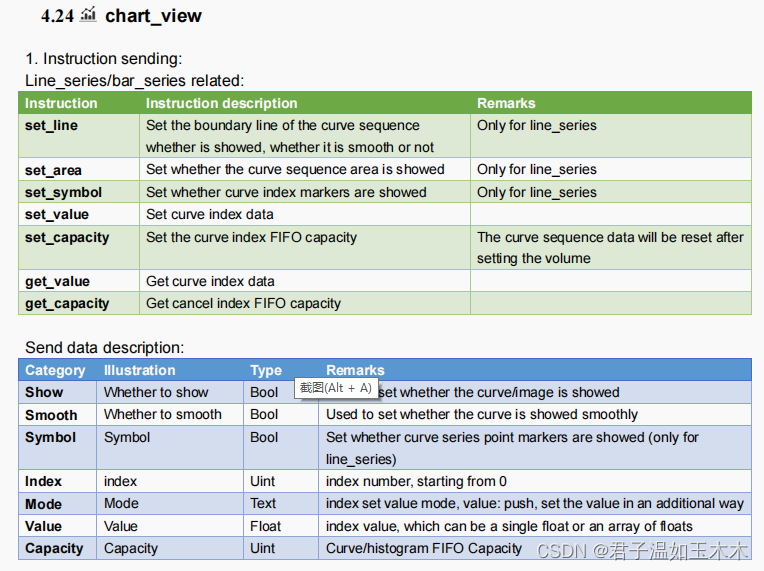The width and height of the screenshot is (764, 571).
Task: Click the 'Instruction description' column header
Action: coord(221,103)
